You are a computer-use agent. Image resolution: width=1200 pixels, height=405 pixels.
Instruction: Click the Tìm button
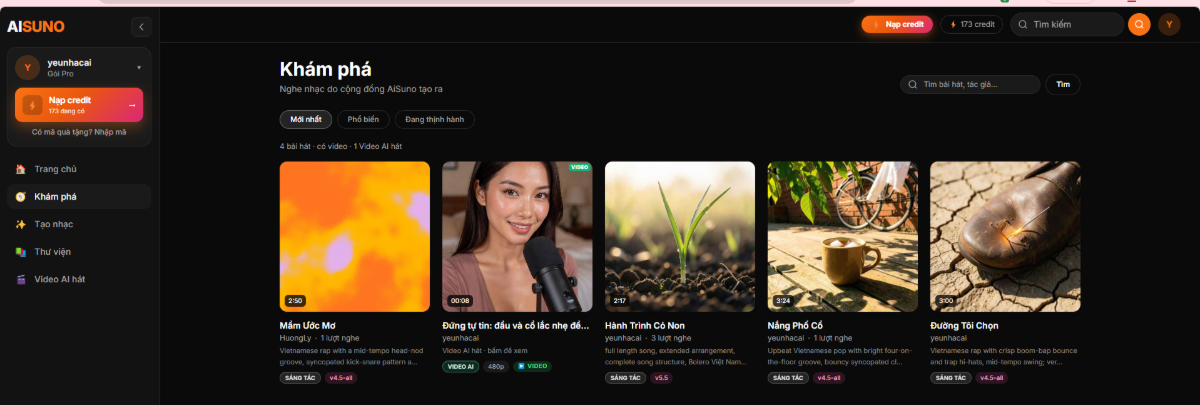[x=1063, y=85]
